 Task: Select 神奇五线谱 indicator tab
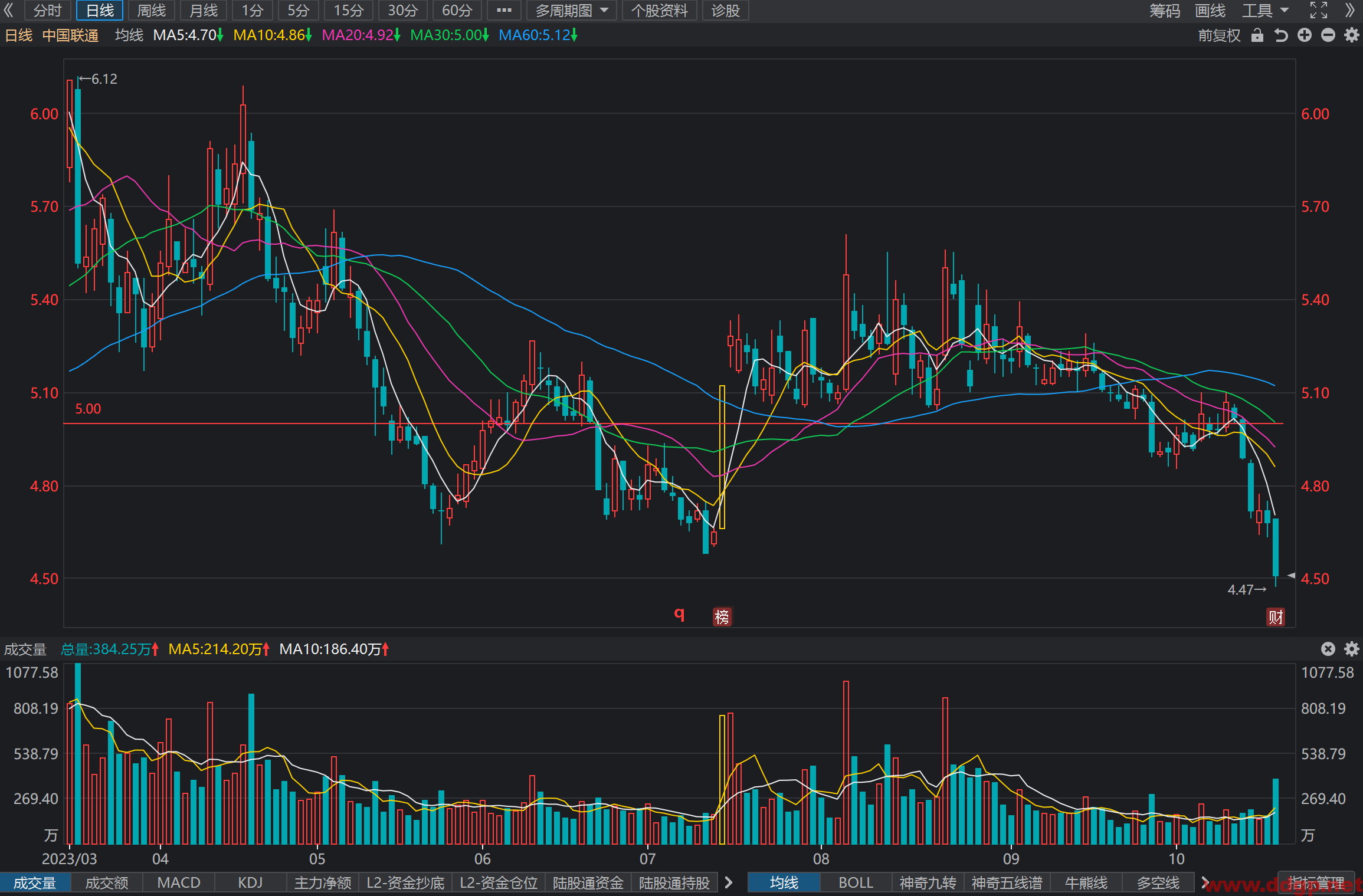(x=1007, y=883)
